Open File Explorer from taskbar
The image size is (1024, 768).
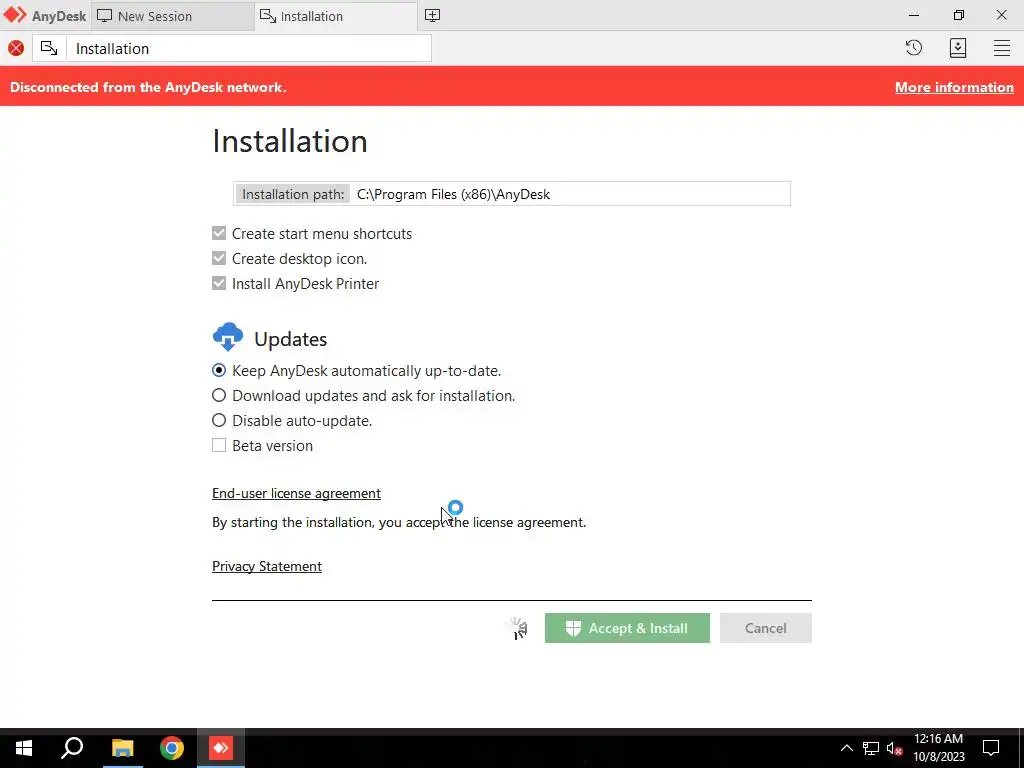[122, 748]
